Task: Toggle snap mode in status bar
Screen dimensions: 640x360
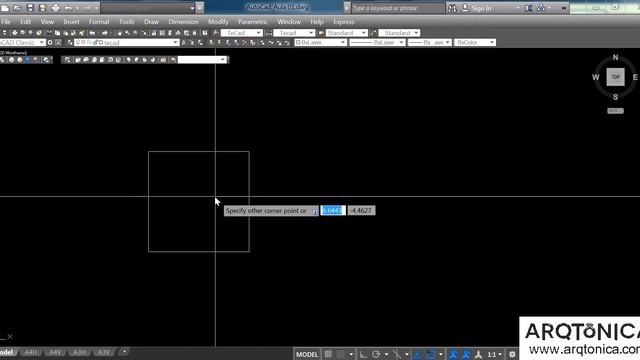Action: [340, 354]
